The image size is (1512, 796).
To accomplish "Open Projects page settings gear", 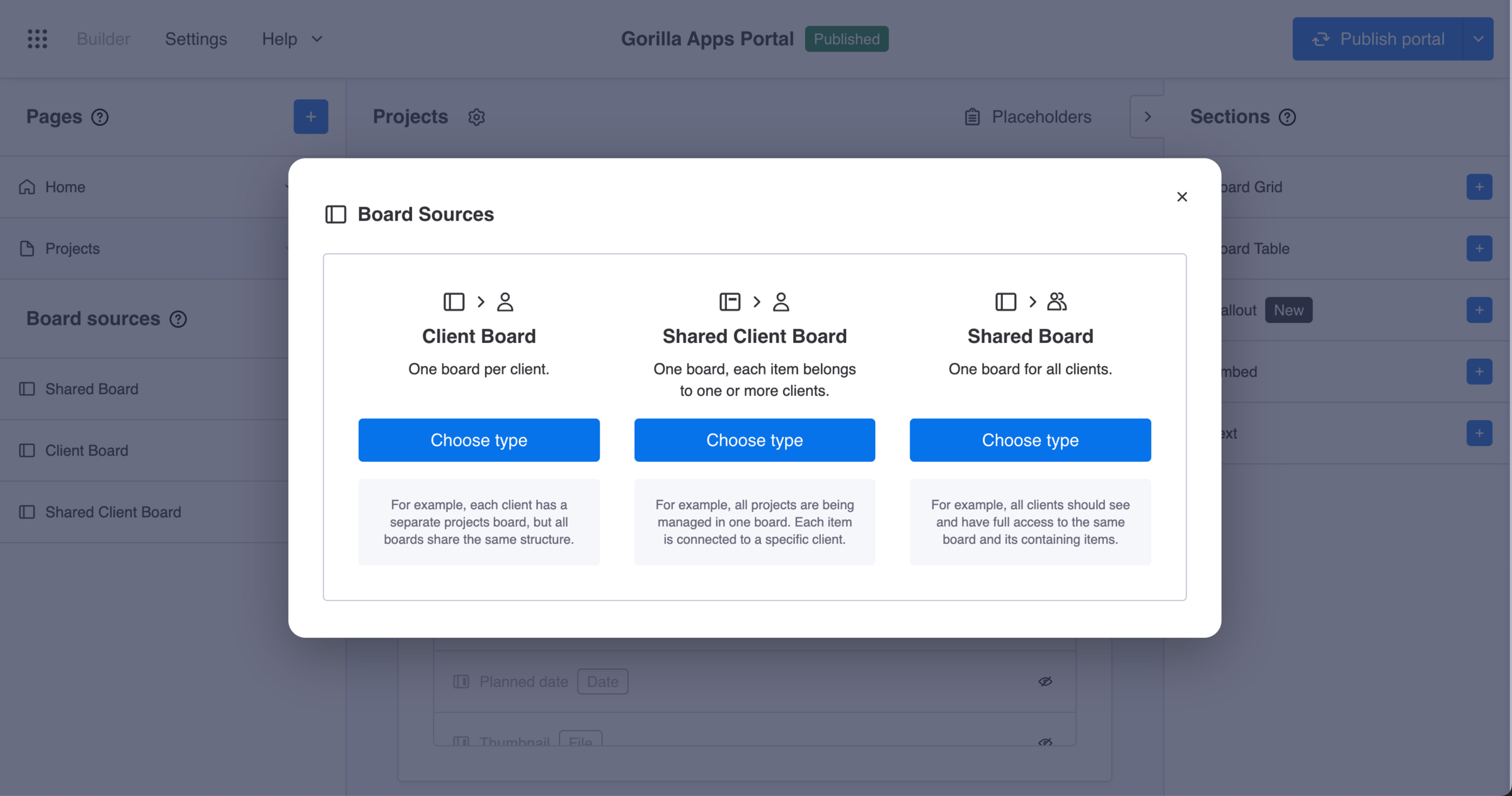I will pyautogui.click(x=476, y=117).
